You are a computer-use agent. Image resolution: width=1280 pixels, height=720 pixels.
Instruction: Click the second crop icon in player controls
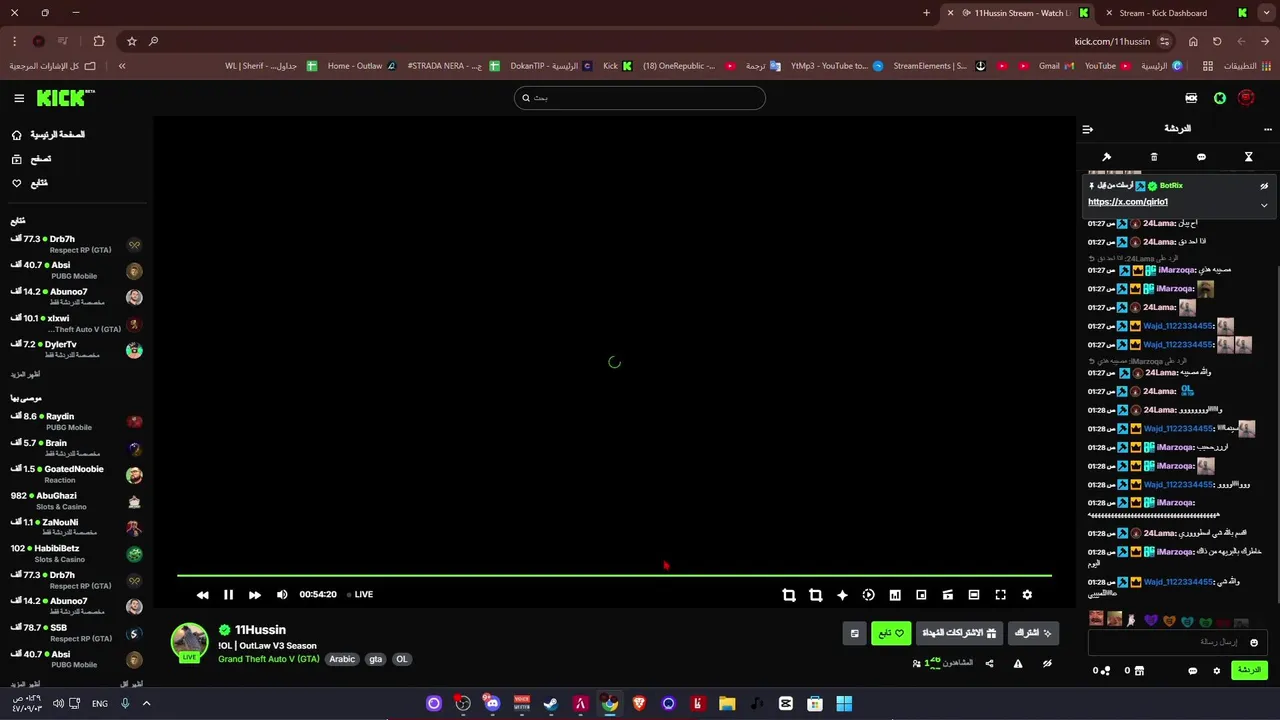815,595
